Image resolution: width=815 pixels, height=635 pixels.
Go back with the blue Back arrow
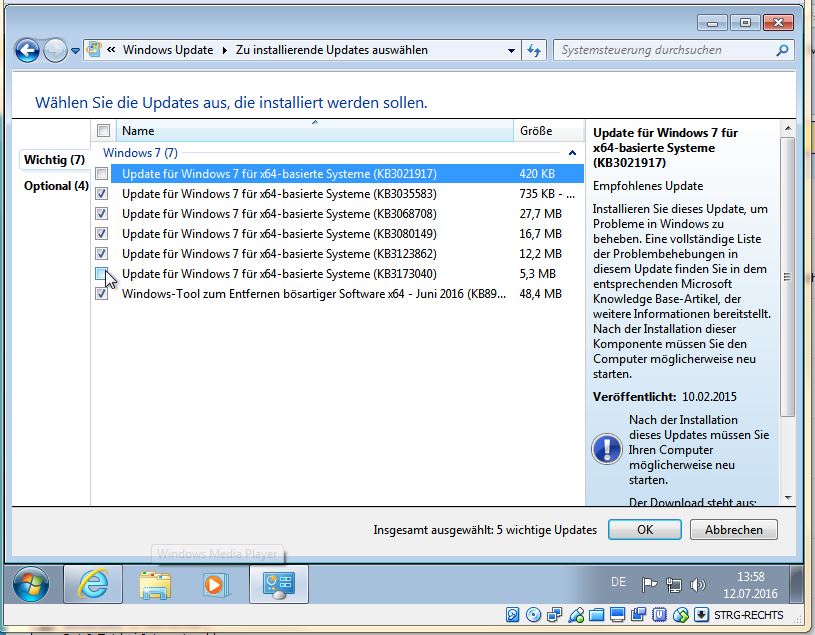[x=27, y=50]
